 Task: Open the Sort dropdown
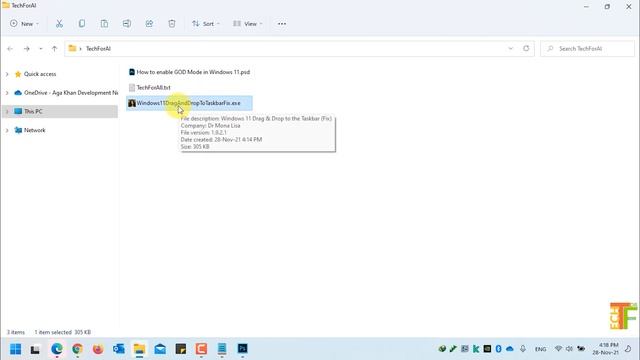pyautogui.click(x=206, y=24)
